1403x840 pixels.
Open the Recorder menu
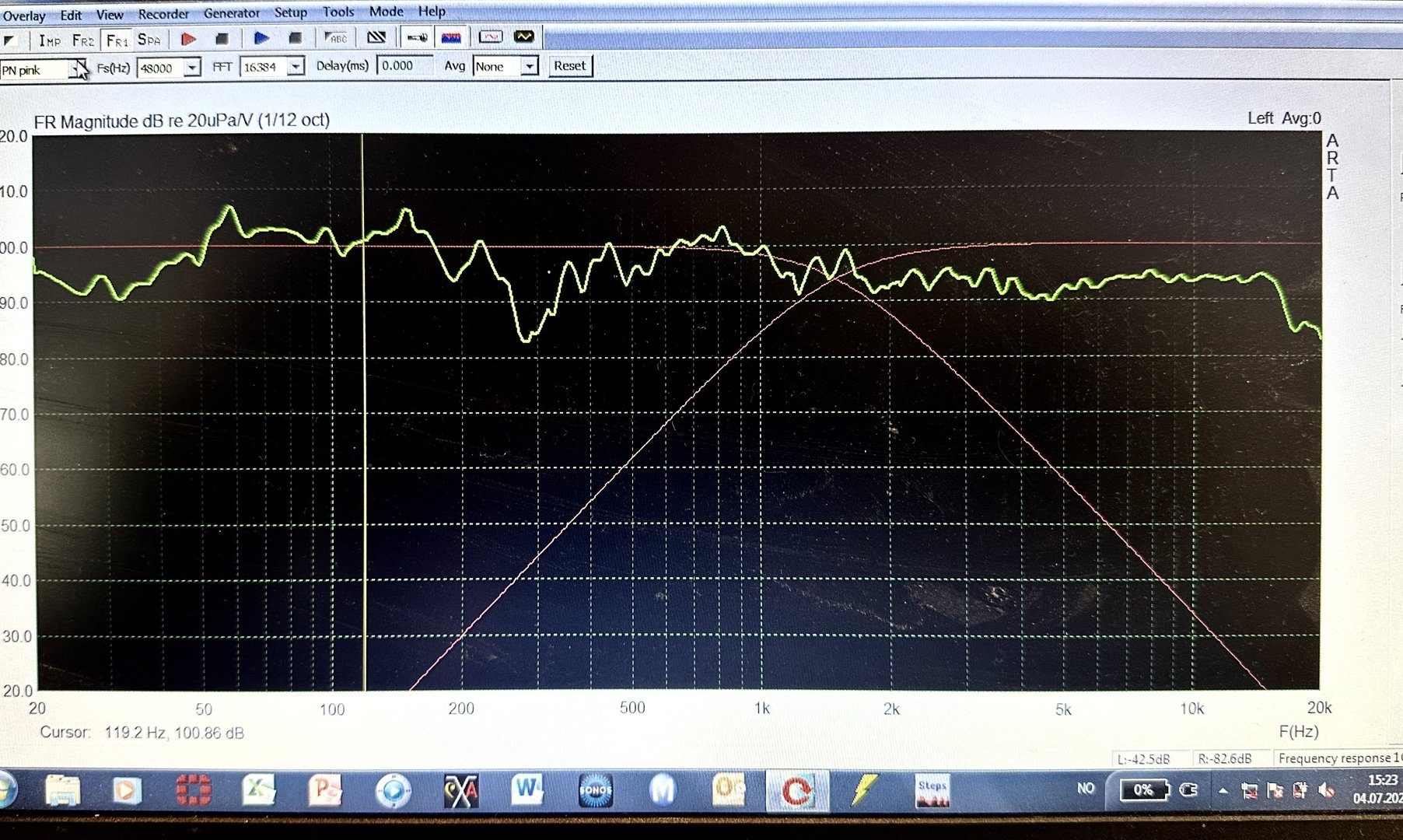163,14
